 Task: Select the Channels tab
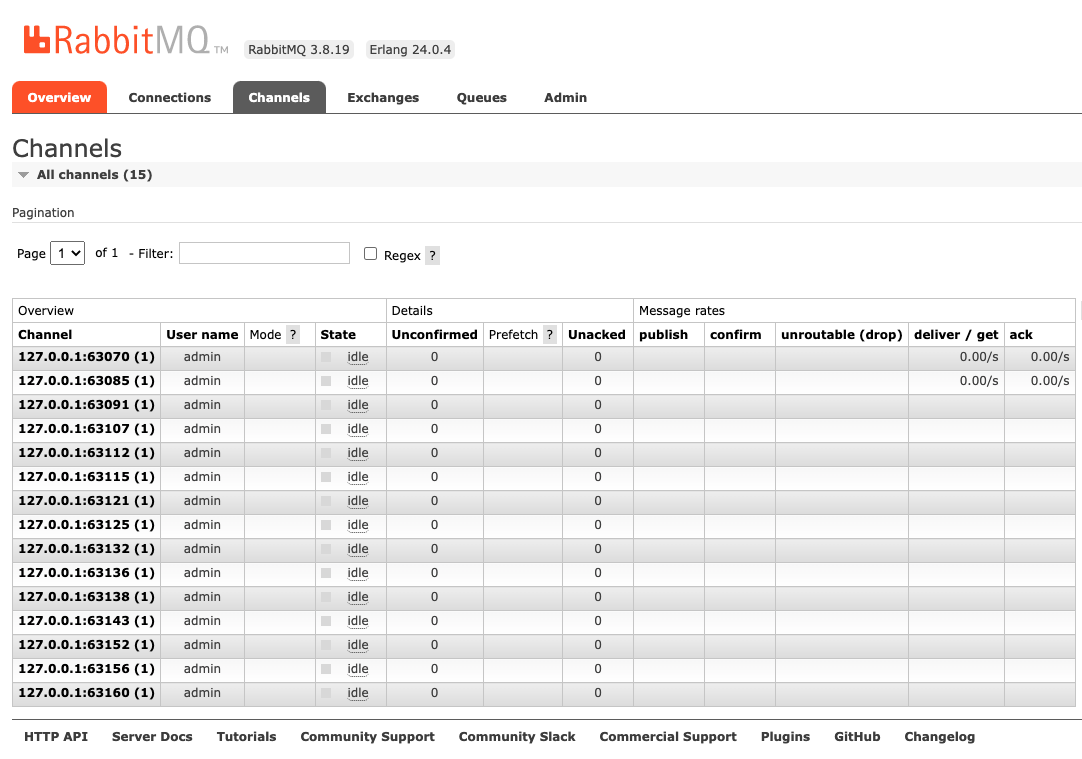coord(279,97)
